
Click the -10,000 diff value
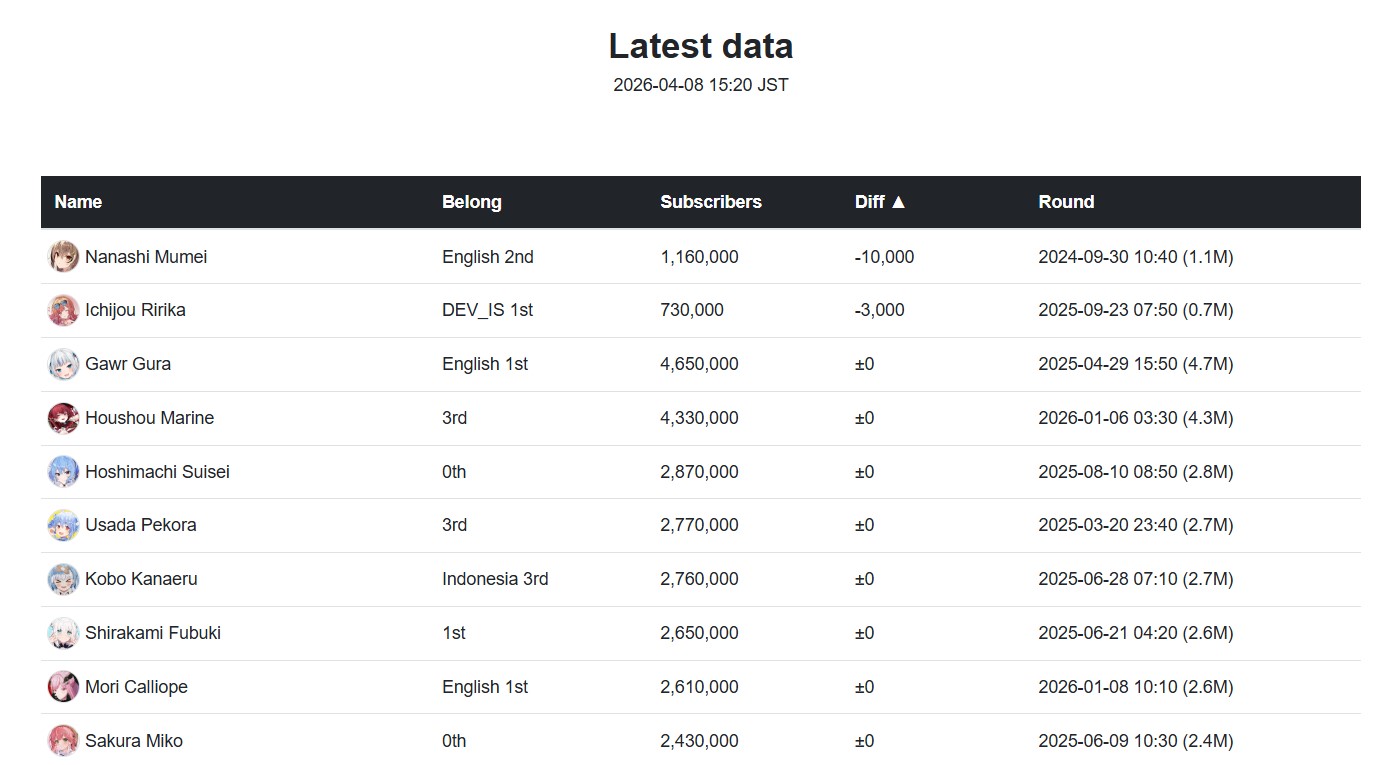point(884,257)
